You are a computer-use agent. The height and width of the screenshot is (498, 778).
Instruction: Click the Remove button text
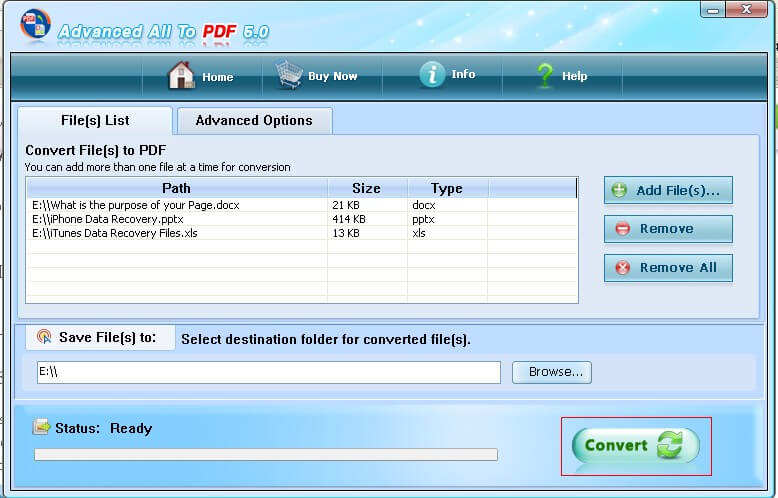point(666,229)
